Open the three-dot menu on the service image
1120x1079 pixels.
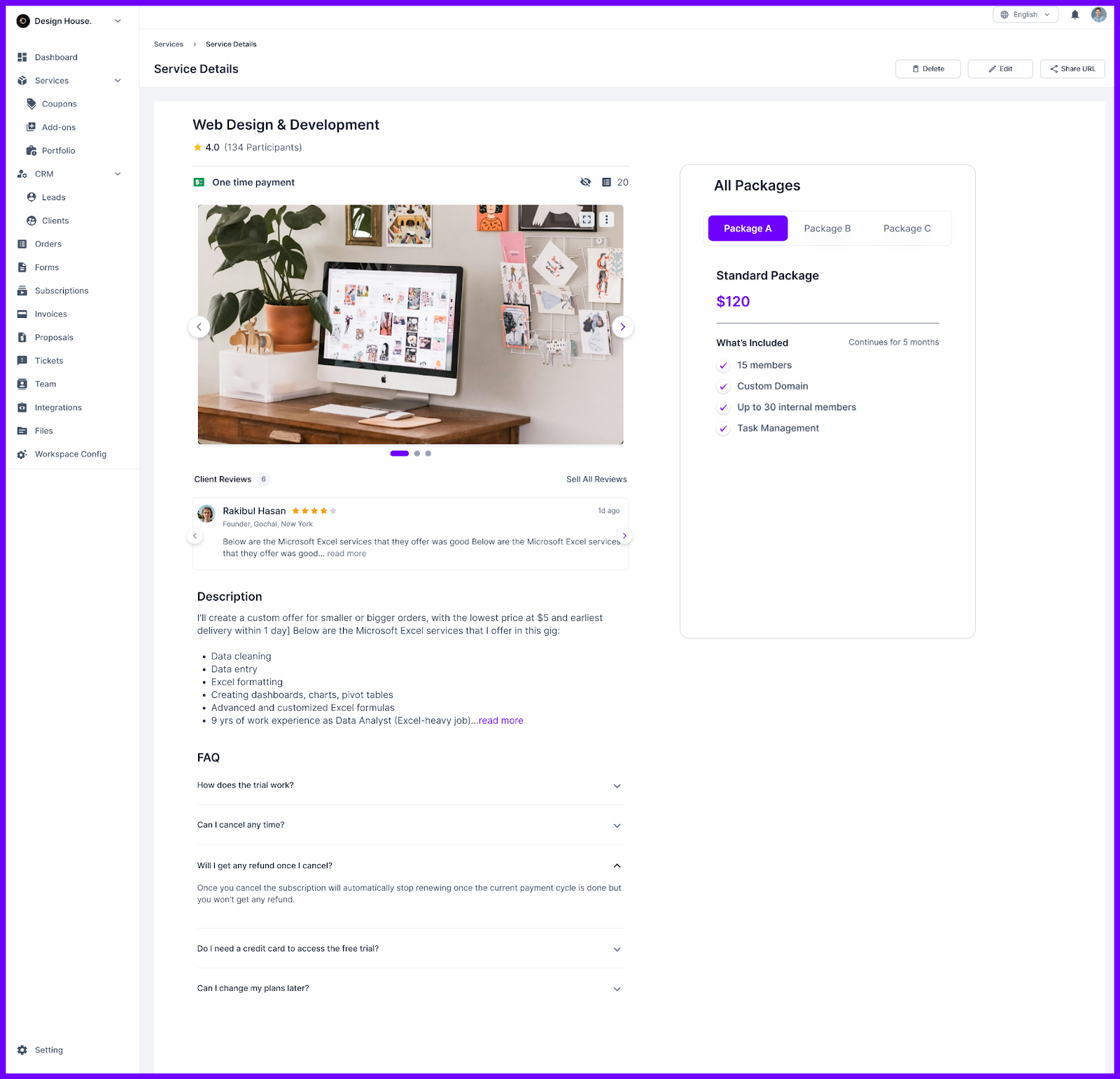[x=606, y=219]
